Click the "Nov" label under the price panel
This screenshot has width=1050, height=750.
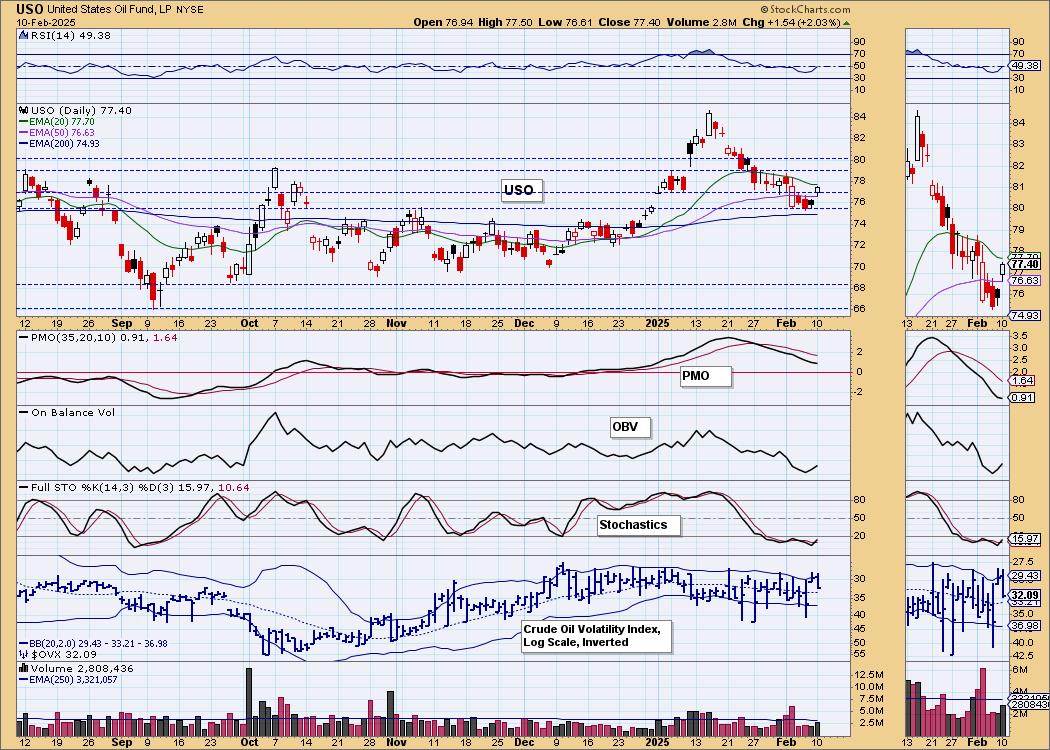[x=396, y=323]
